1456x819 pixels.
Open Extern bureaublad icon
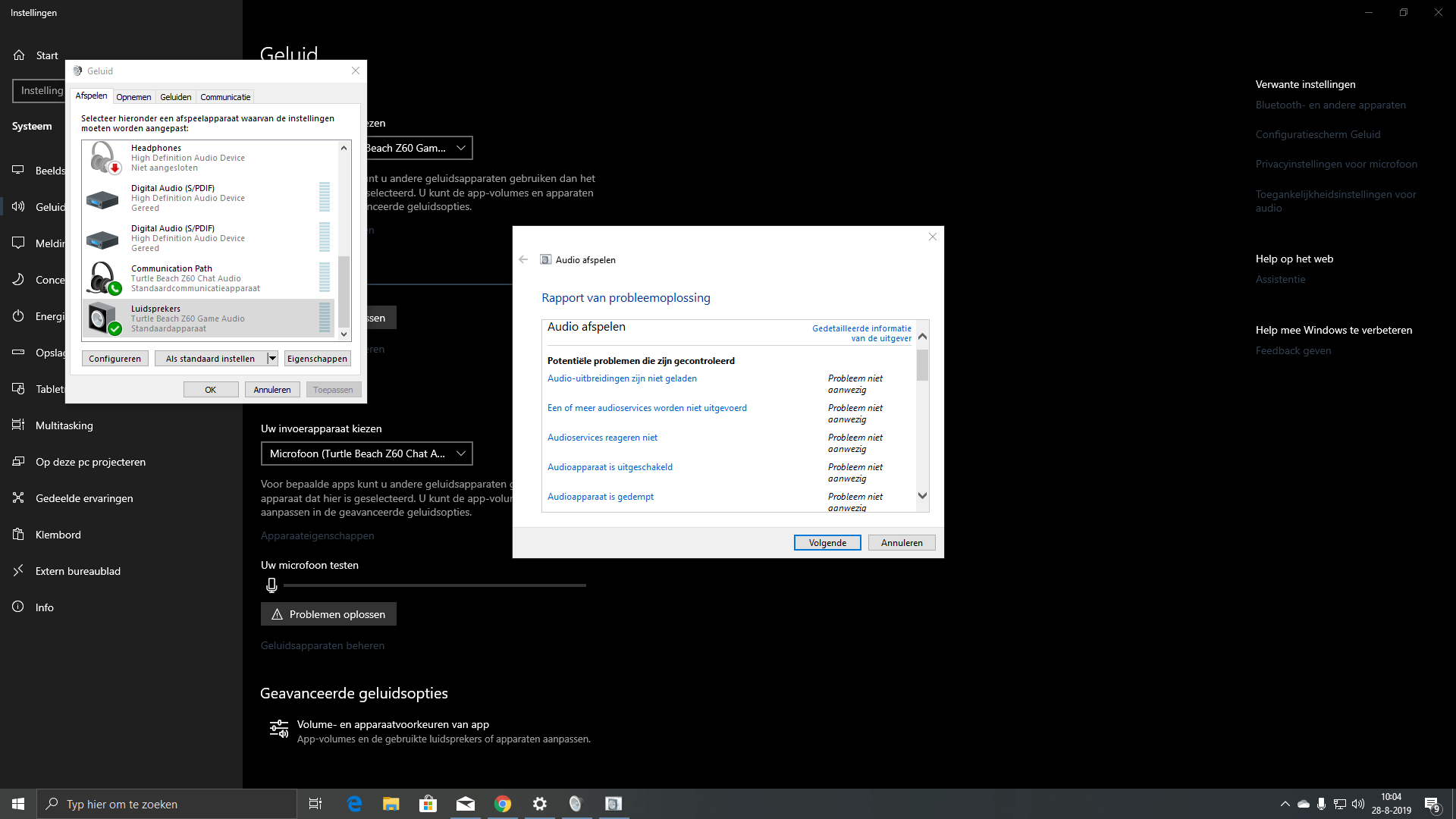click(x=18, y=570)
